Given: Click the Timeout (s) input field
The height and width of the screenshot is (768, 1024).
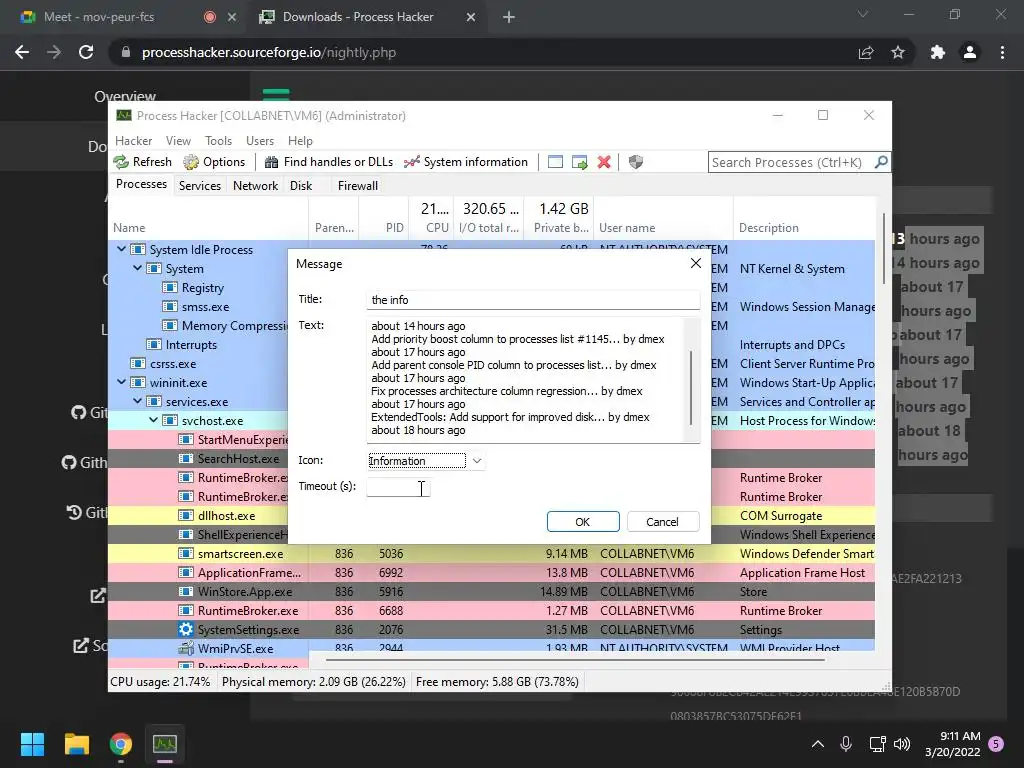Looking at the screenshot, I should pyautogui.click(x=398, y=487).
